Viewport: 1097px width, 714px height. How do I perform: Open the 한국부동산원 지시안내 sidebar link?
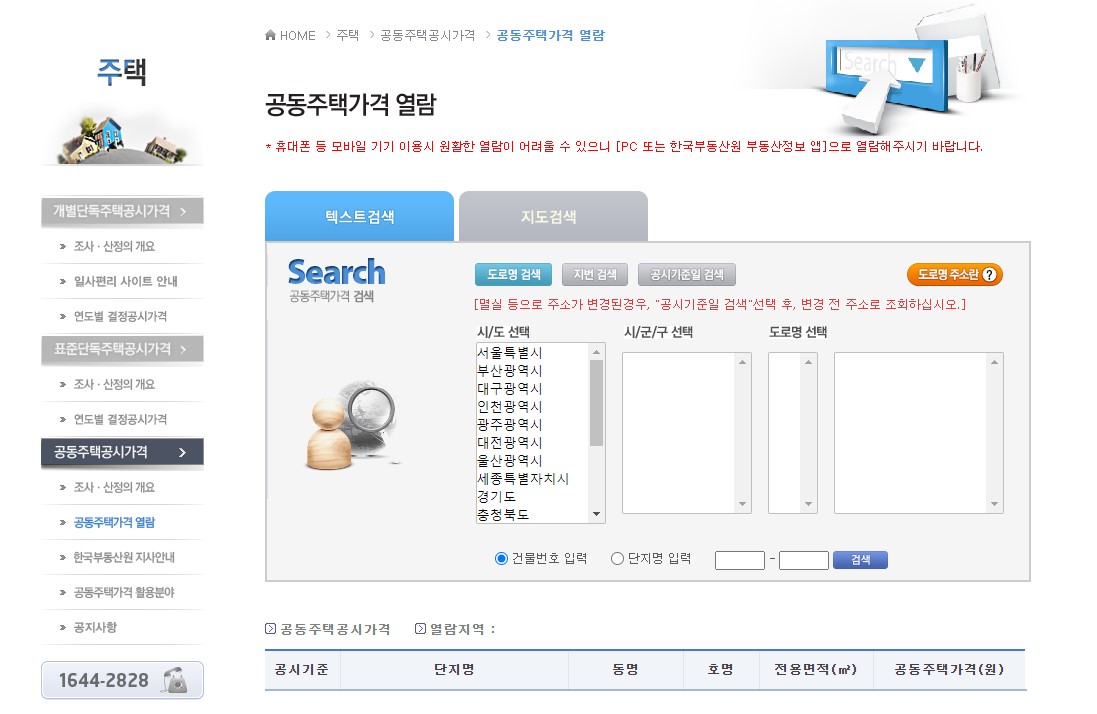(x=124, y=556)
